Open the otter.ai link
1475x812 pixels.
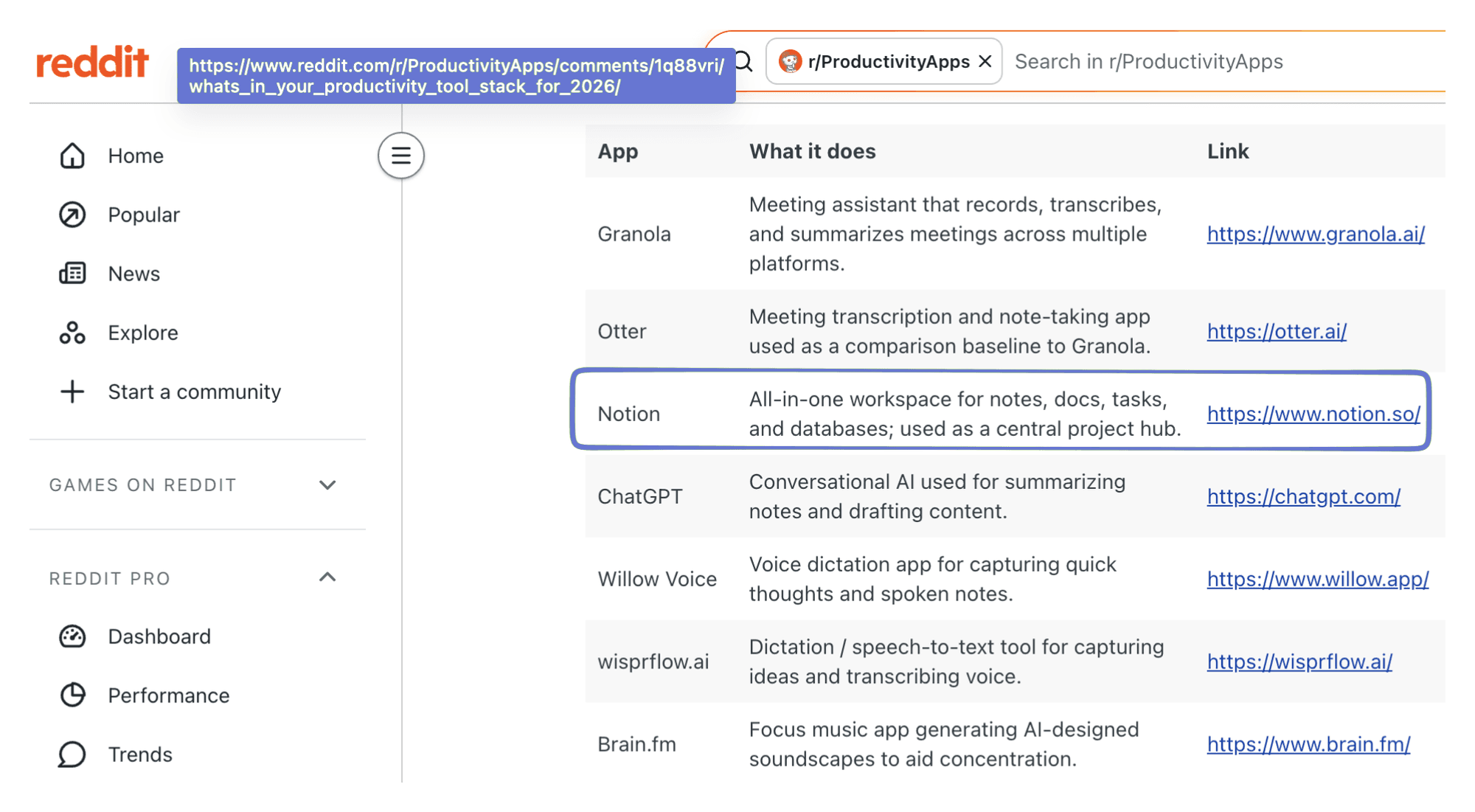pyautogui.click(x=1277, y=331)
